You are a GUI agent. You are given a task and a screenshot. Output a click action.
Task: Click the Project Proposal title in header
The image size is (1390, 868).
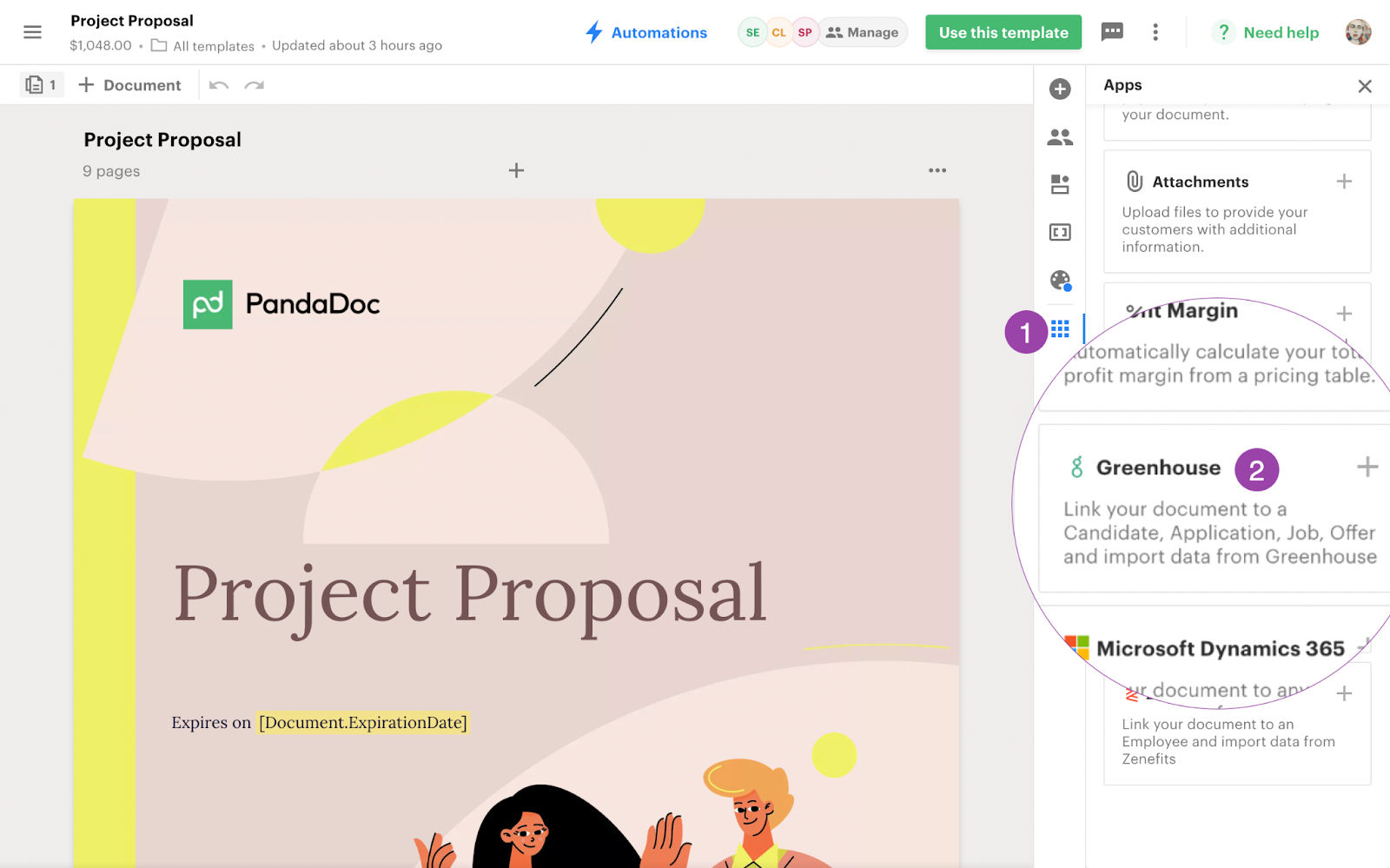pos(132,21)
